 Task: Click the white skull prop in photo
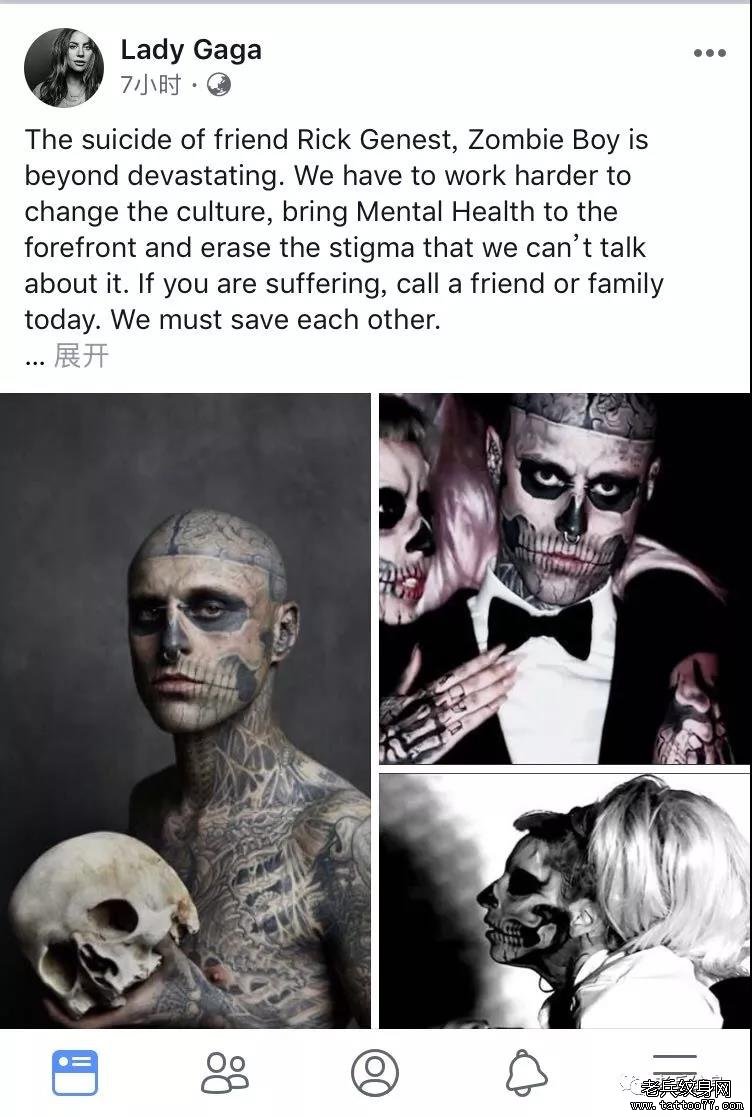(x=102, y=923)
